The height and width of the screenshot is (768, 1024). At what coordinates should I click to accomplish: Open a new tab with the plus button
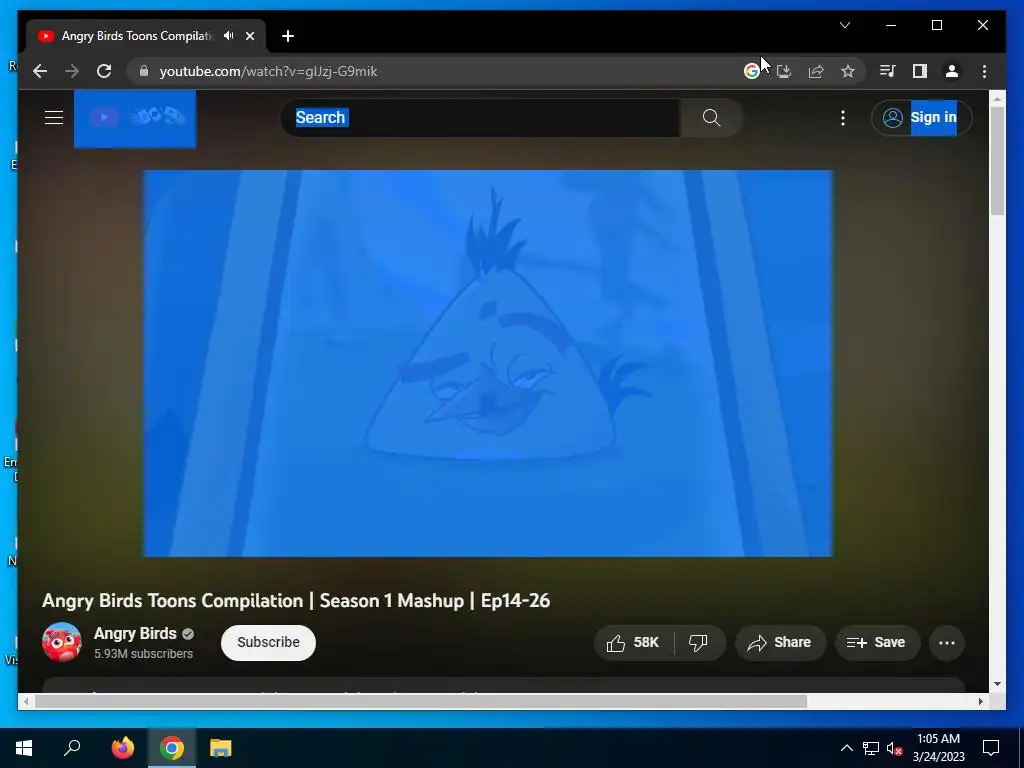coord(288,36)
